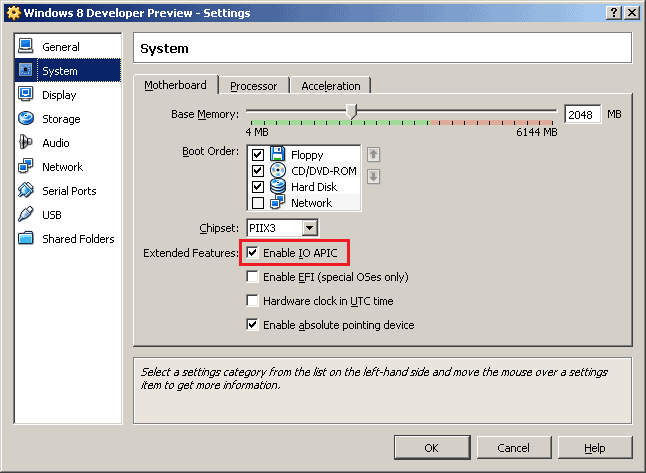The image size is (646, 473).
Task: Click the Floppy disk icon in Boot Order
Action: (278, 154)
